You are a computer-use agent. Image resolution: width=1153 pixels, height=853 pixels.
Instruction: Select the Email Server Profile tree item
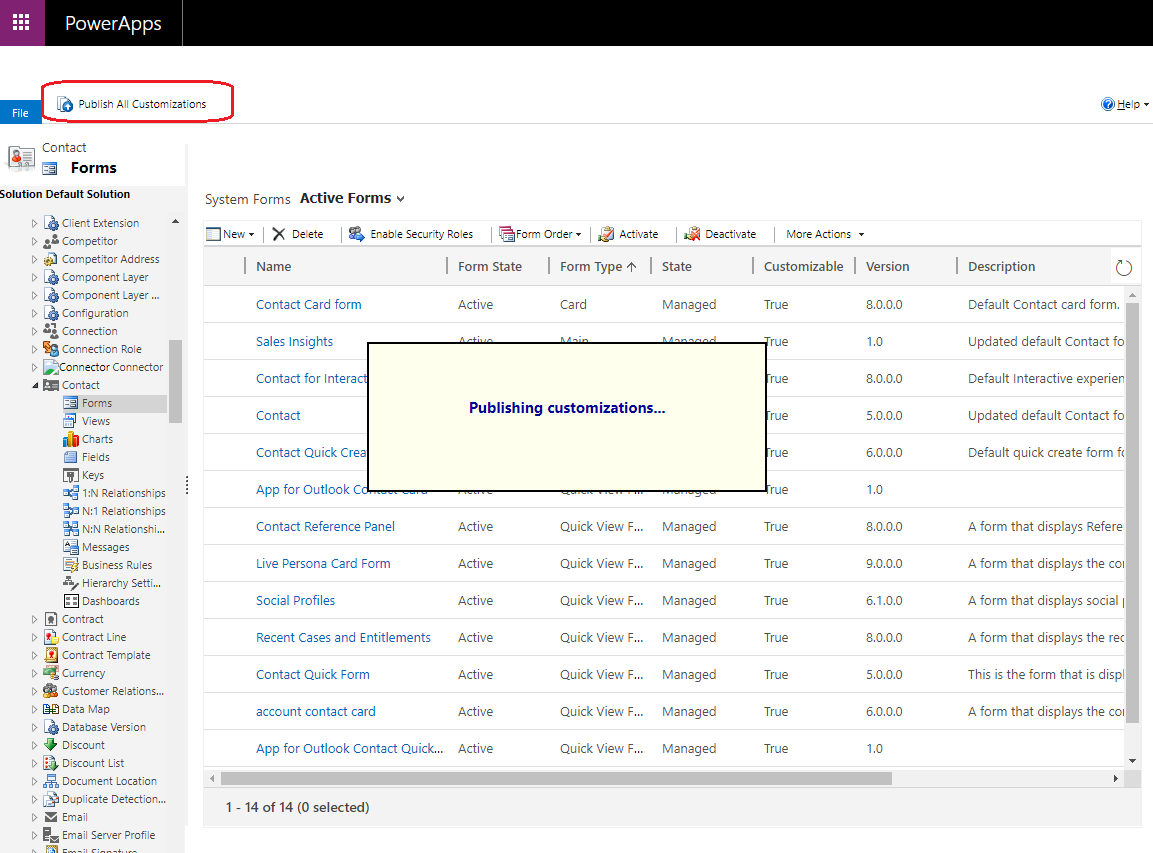(99, 835)
